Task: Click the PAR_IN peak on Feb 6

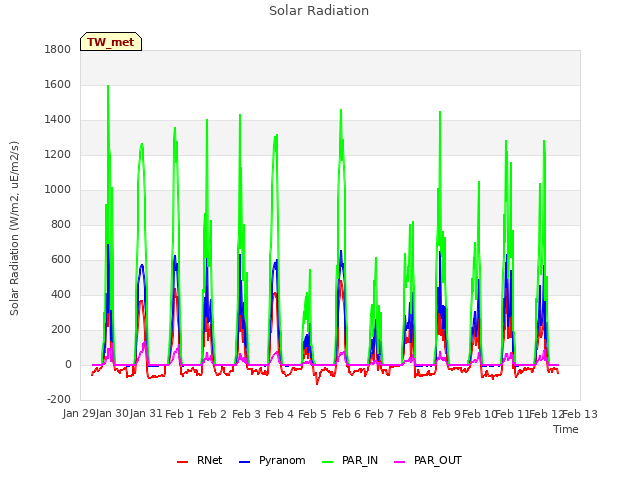Action: (x=341, y=110)
